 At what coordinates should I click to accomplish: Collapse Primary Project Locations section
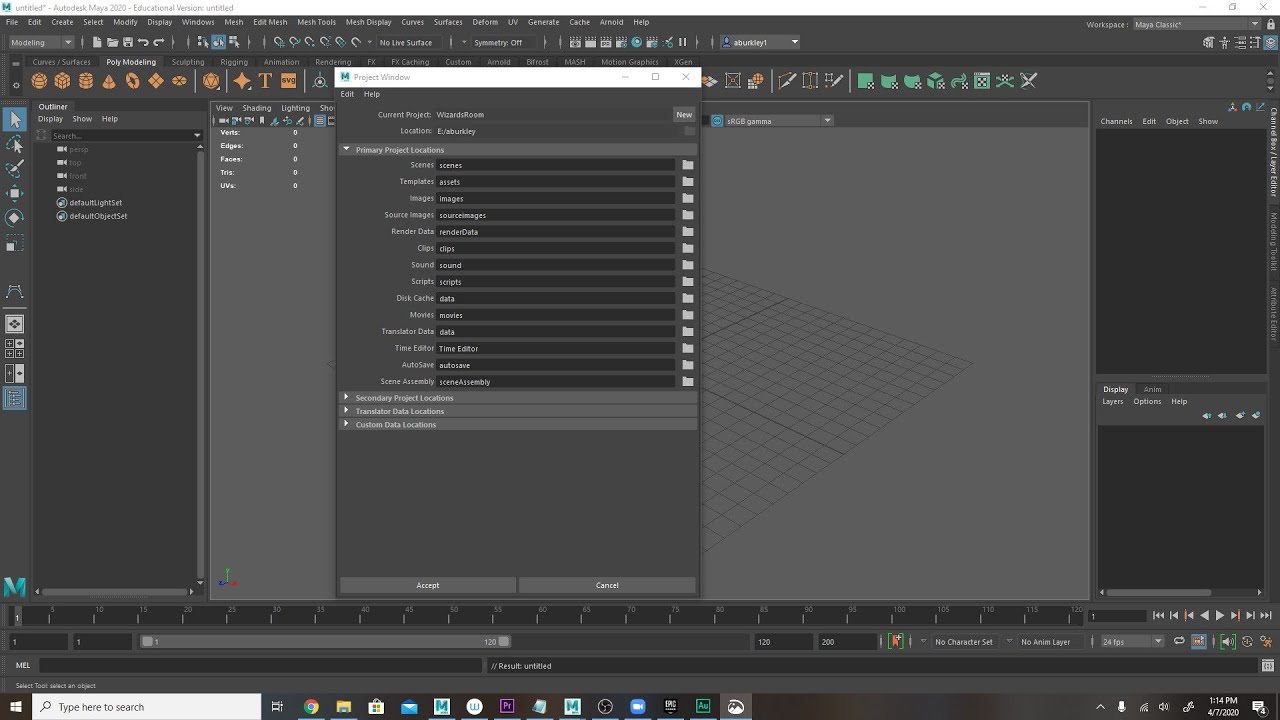point(347,149)
